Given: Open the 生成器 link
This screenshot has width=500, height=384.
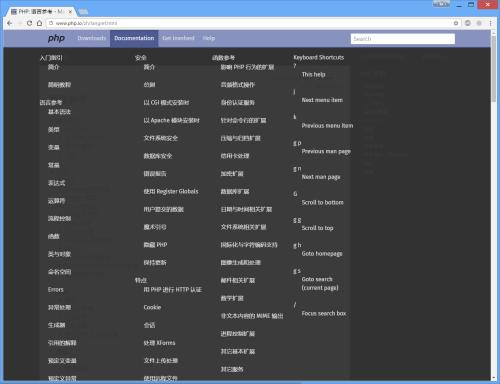Looking at the screenshot, I should click(x=56, y=325).
